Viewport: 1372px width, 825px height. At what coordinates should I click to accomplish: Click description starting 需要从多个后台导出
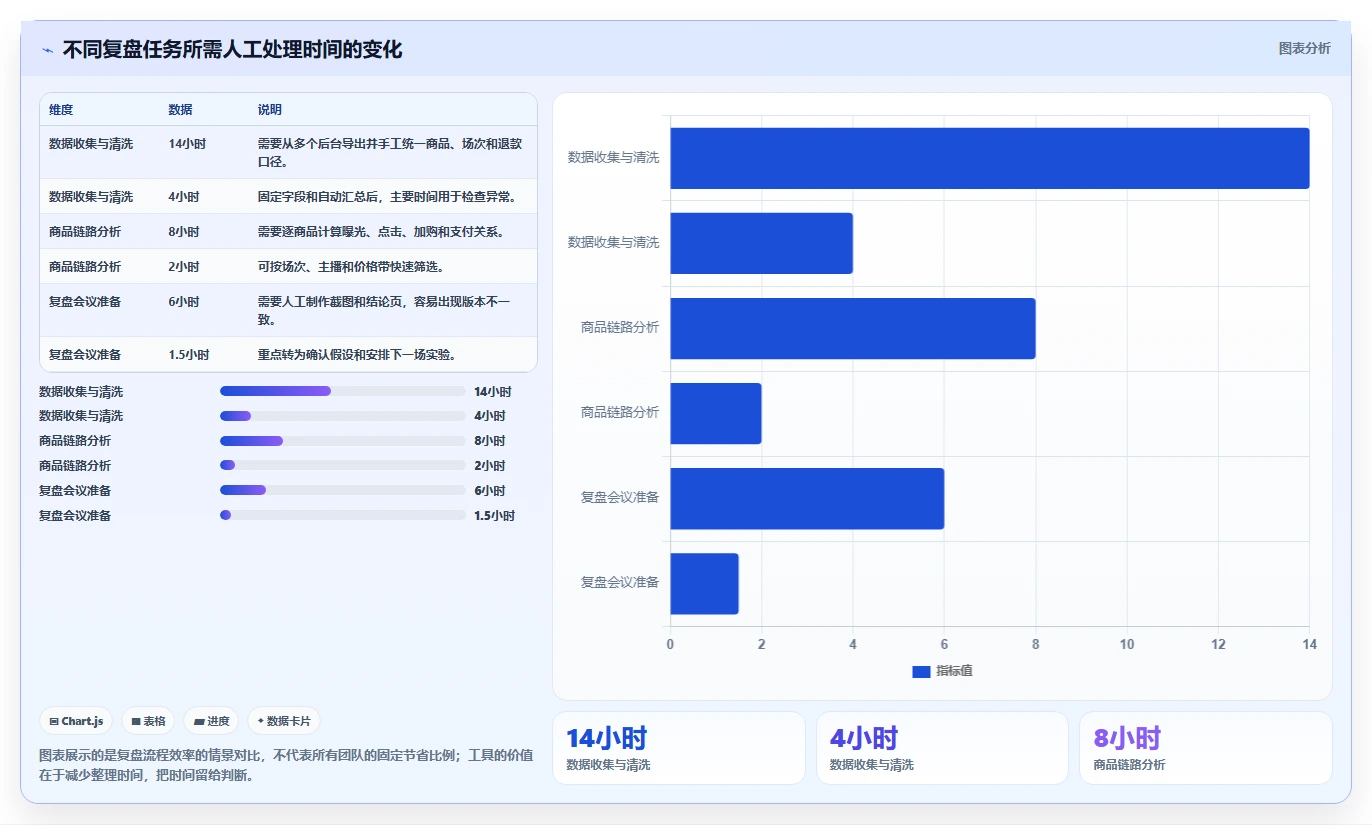[390, 152]
